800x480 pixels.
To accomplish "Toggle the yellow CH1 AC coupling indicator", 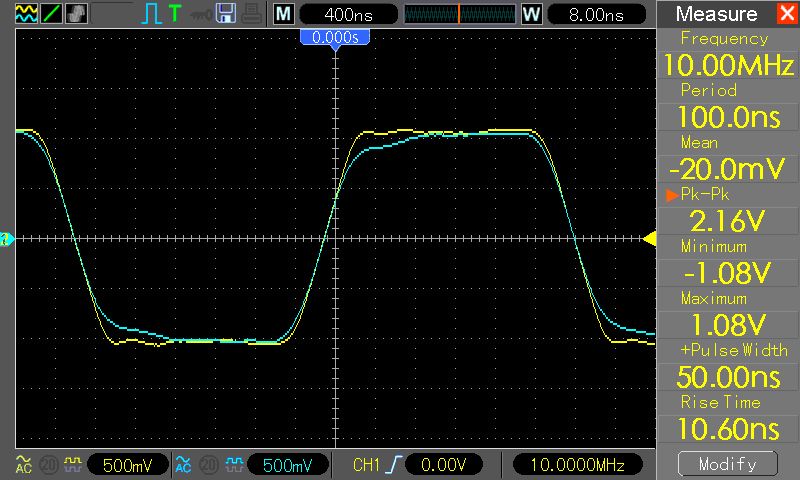I will (22, 465).
